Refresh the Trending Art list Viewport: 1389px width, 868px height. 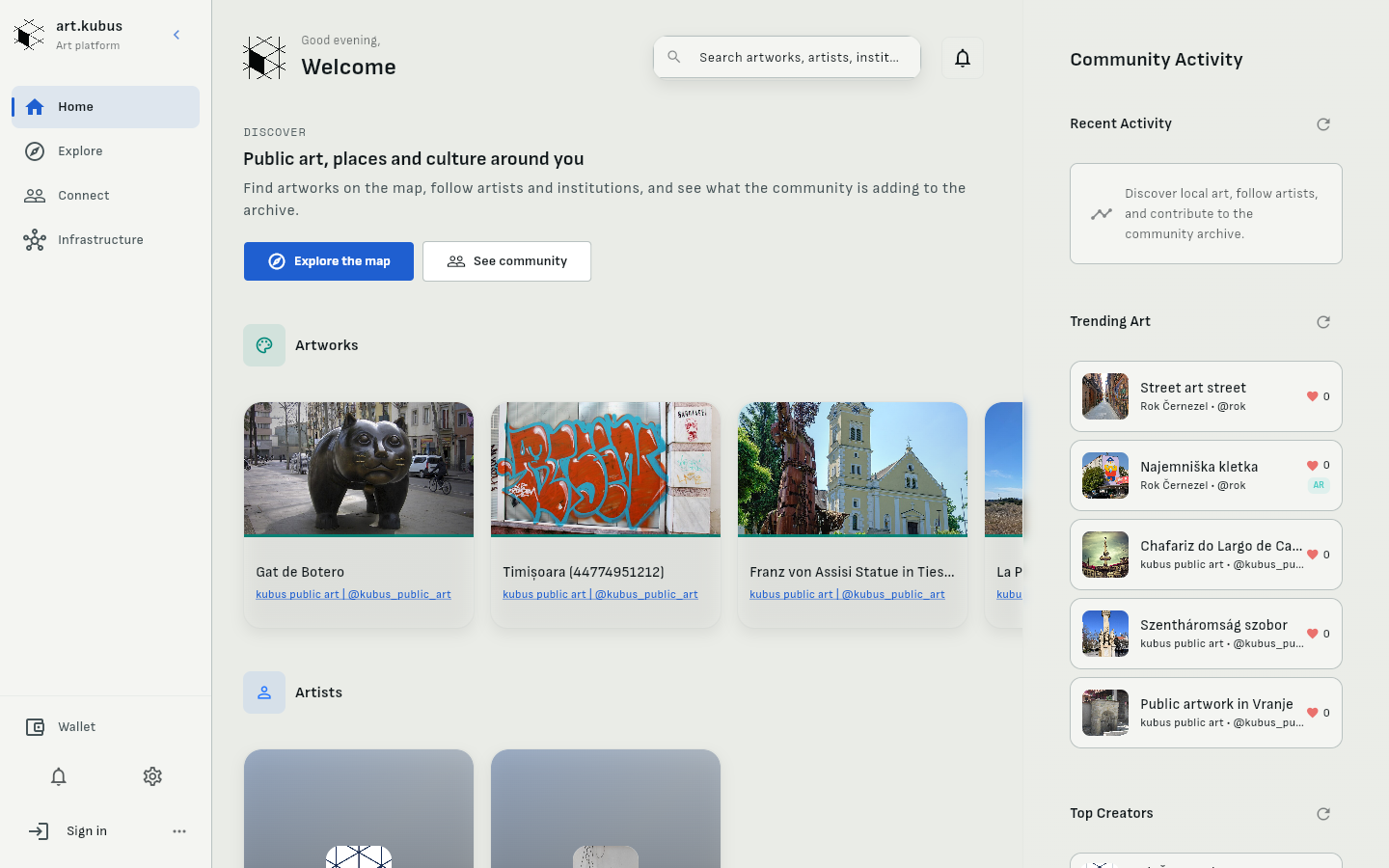click(1323, 322)
